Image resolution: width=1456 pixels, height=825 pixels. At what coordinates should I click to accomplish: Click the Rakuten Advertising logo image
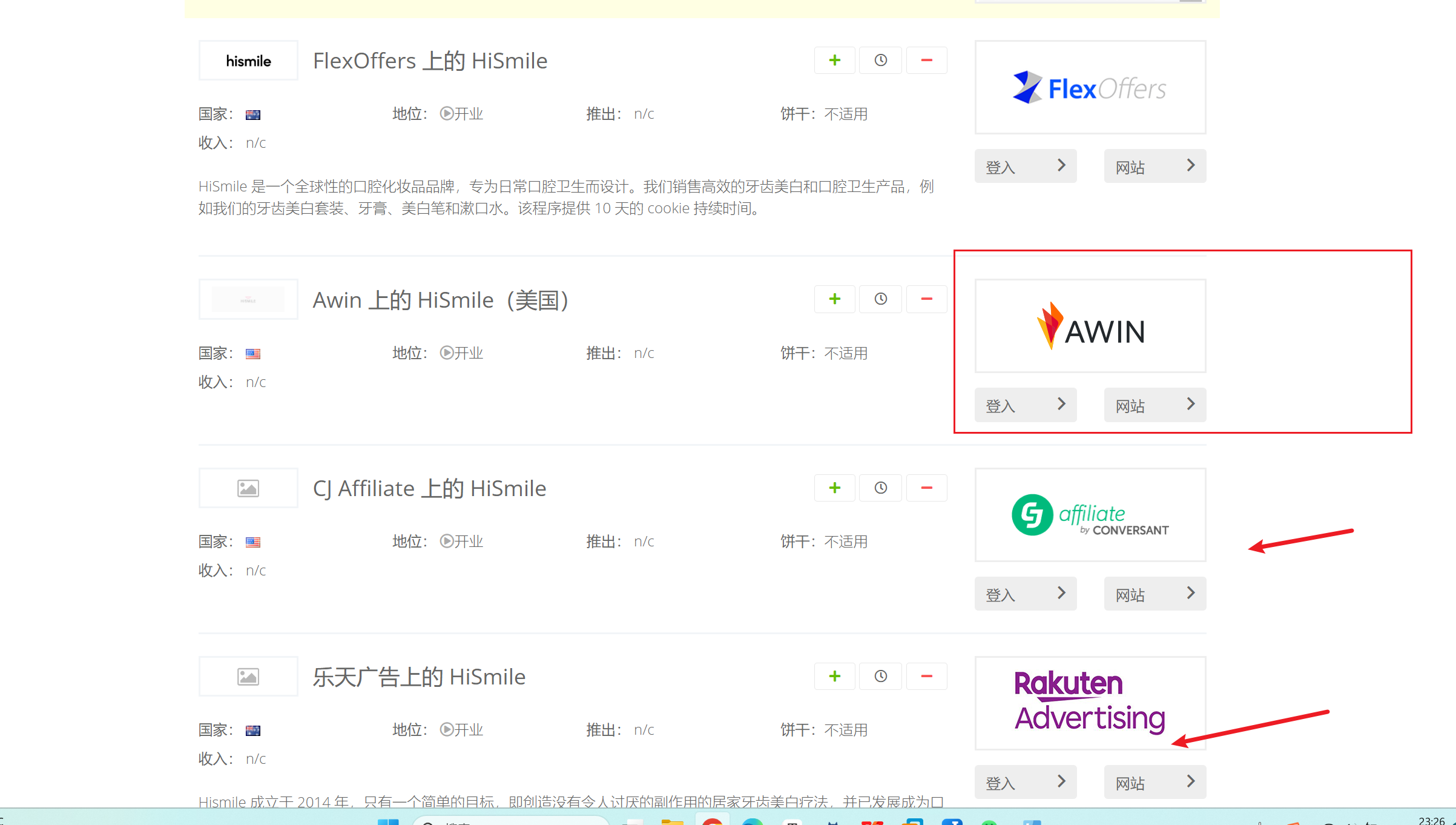point(1090,703)
